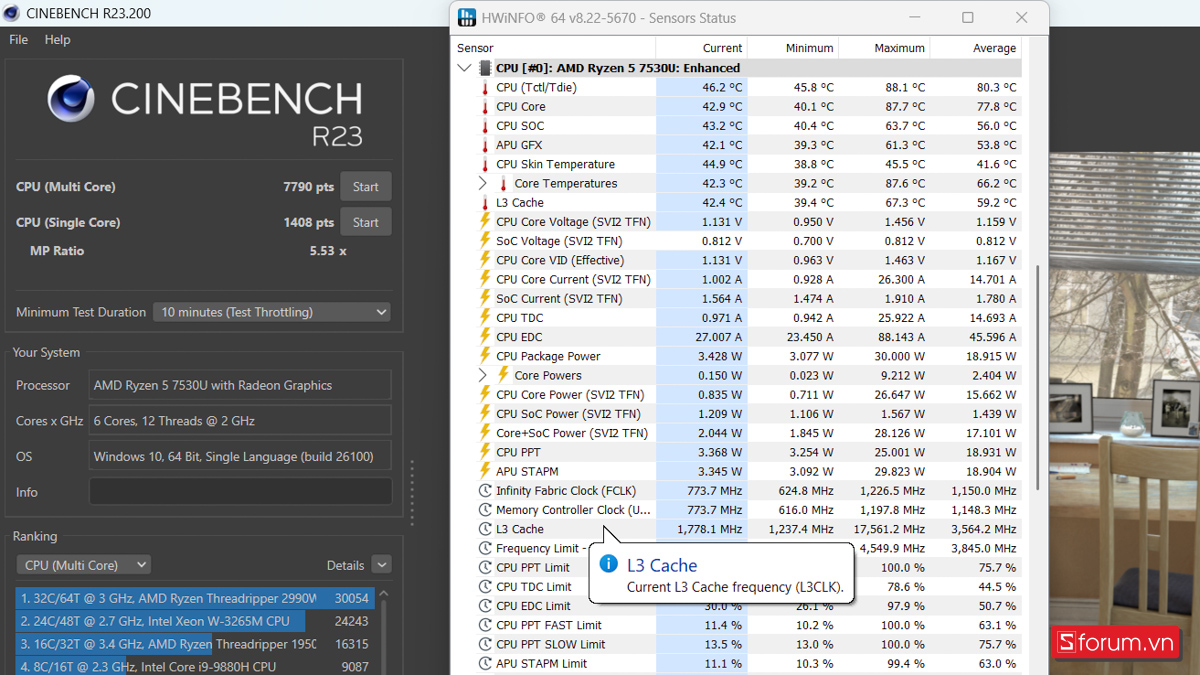The height and width of the screenshot is (675, 1200).
Task: Click the lightning icon beside Core+SoC Power (SVI2 TFN)
Action: [x=485, y=433]
